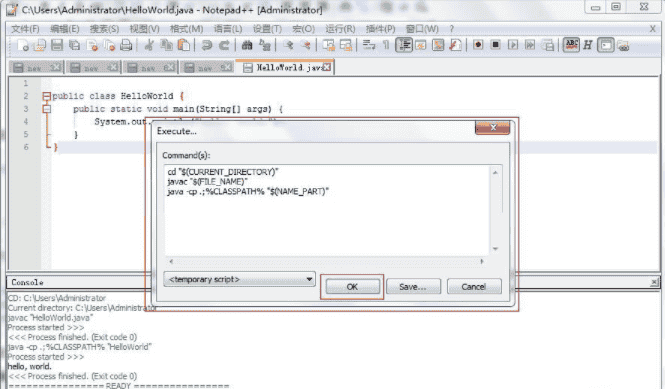The image size is (665, 389).
Task: Switch to the HelloWorld.java tab
Action: tap(285, 67)
